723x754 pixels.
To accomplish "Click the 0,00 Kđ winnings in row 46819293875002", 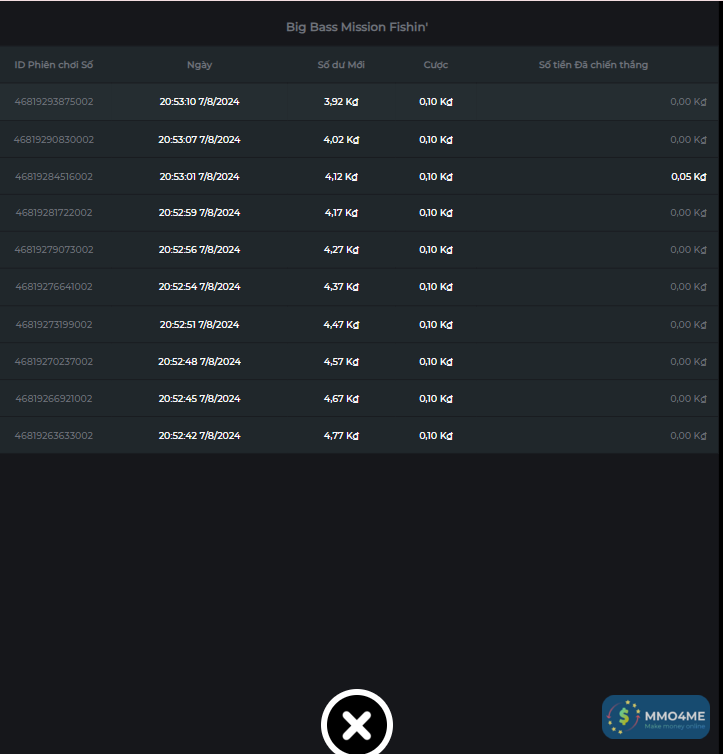I will (x=688, y=101).
